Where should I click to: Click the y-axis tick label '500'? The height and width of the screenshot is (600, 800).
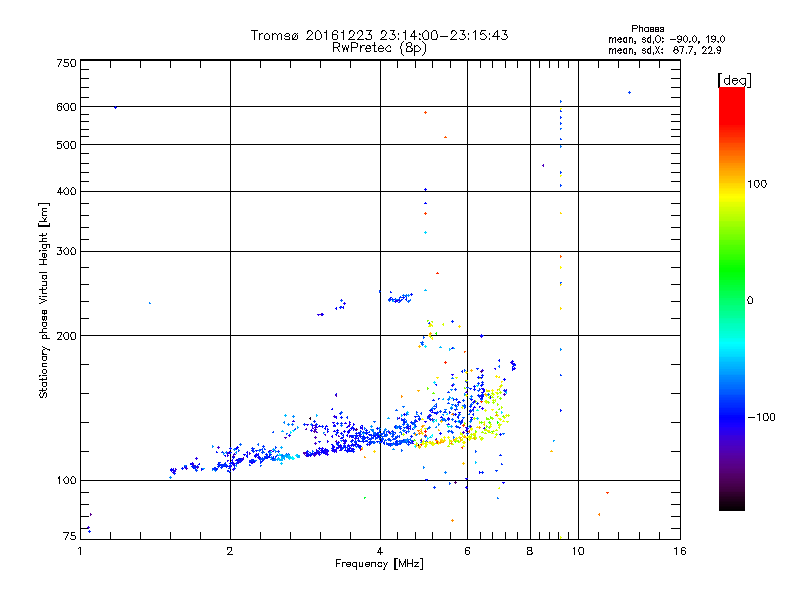coord(66,145)
